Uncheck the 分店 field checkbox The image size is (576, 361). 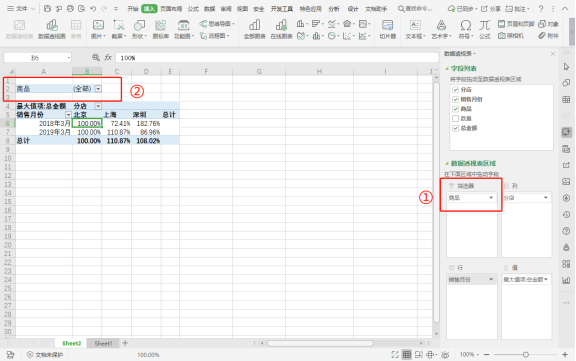[x=456, y=90]
